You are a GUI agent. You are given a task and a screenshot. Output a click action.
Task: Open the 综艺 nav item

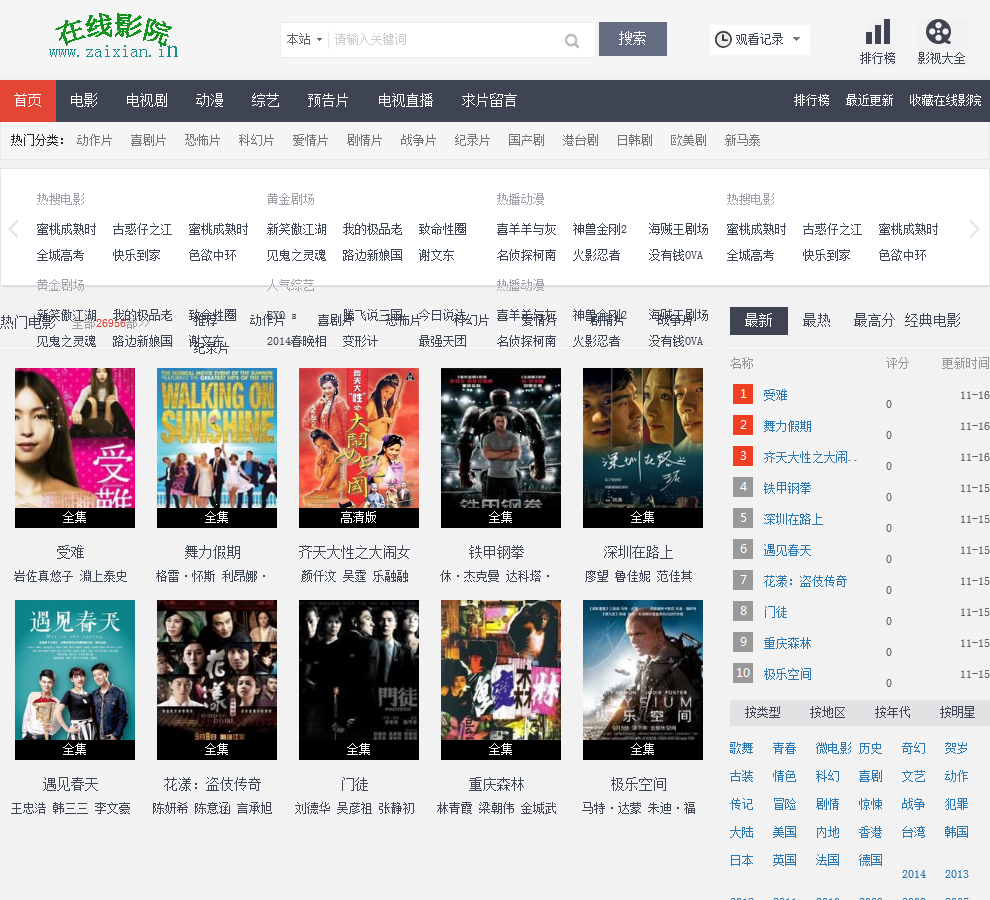[x=265, y=100]
